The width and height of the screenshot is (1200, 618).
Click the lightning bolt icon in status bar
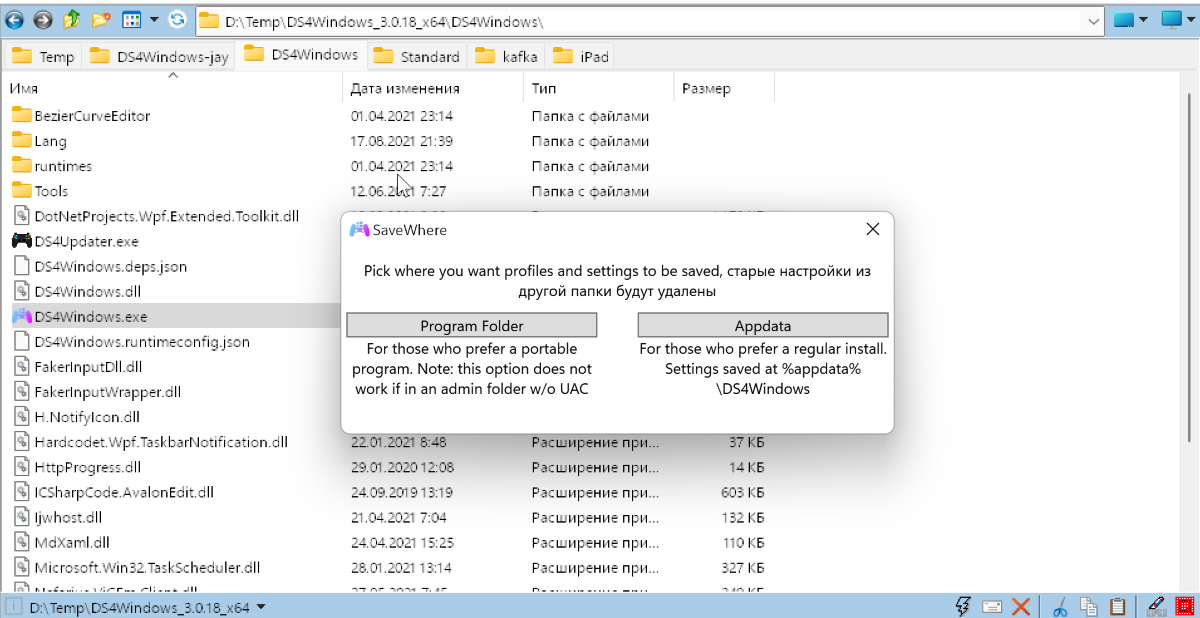tap(964, 606)
